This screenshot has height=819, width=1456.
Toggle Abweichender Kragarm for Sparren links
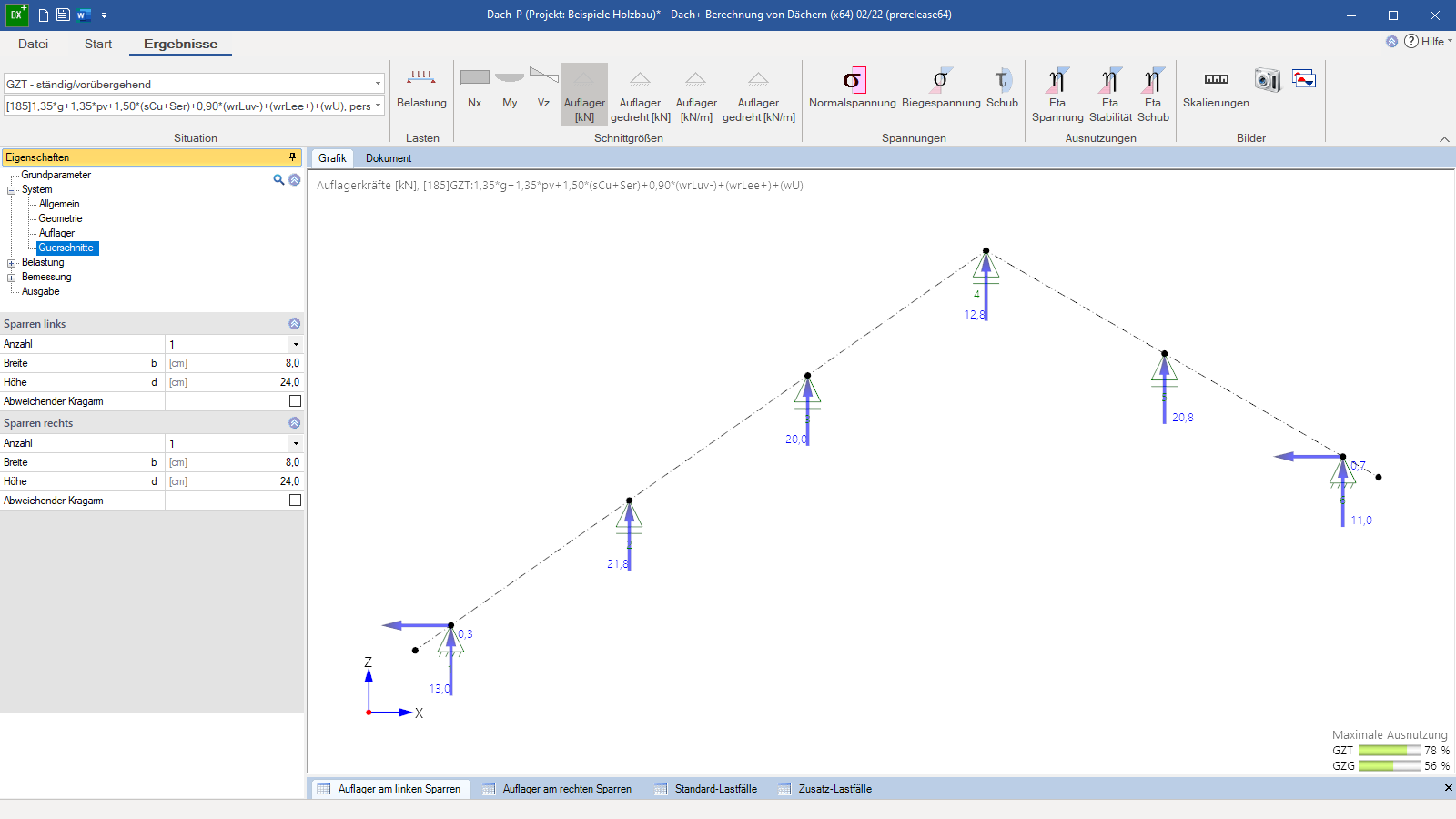pos(295,400)
